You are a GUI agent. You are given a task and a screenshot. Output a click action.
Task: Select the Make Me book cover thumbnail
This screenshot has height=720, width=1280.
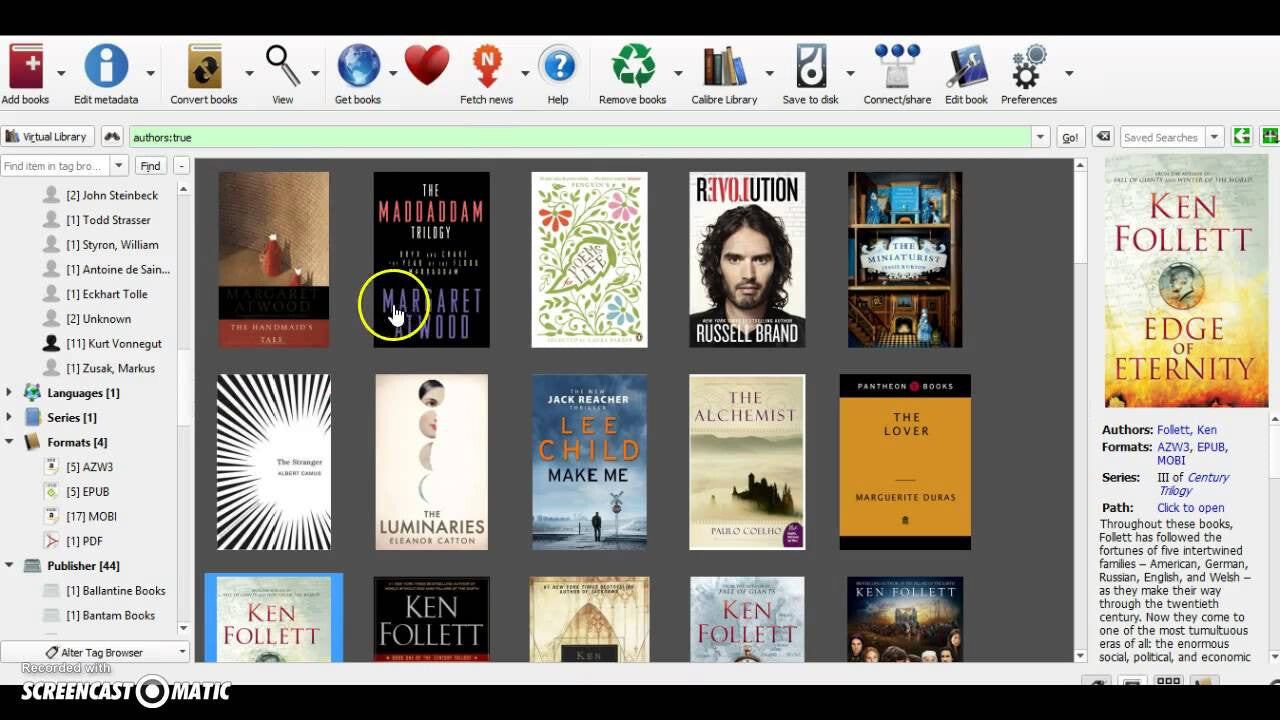tap(589, 461)
